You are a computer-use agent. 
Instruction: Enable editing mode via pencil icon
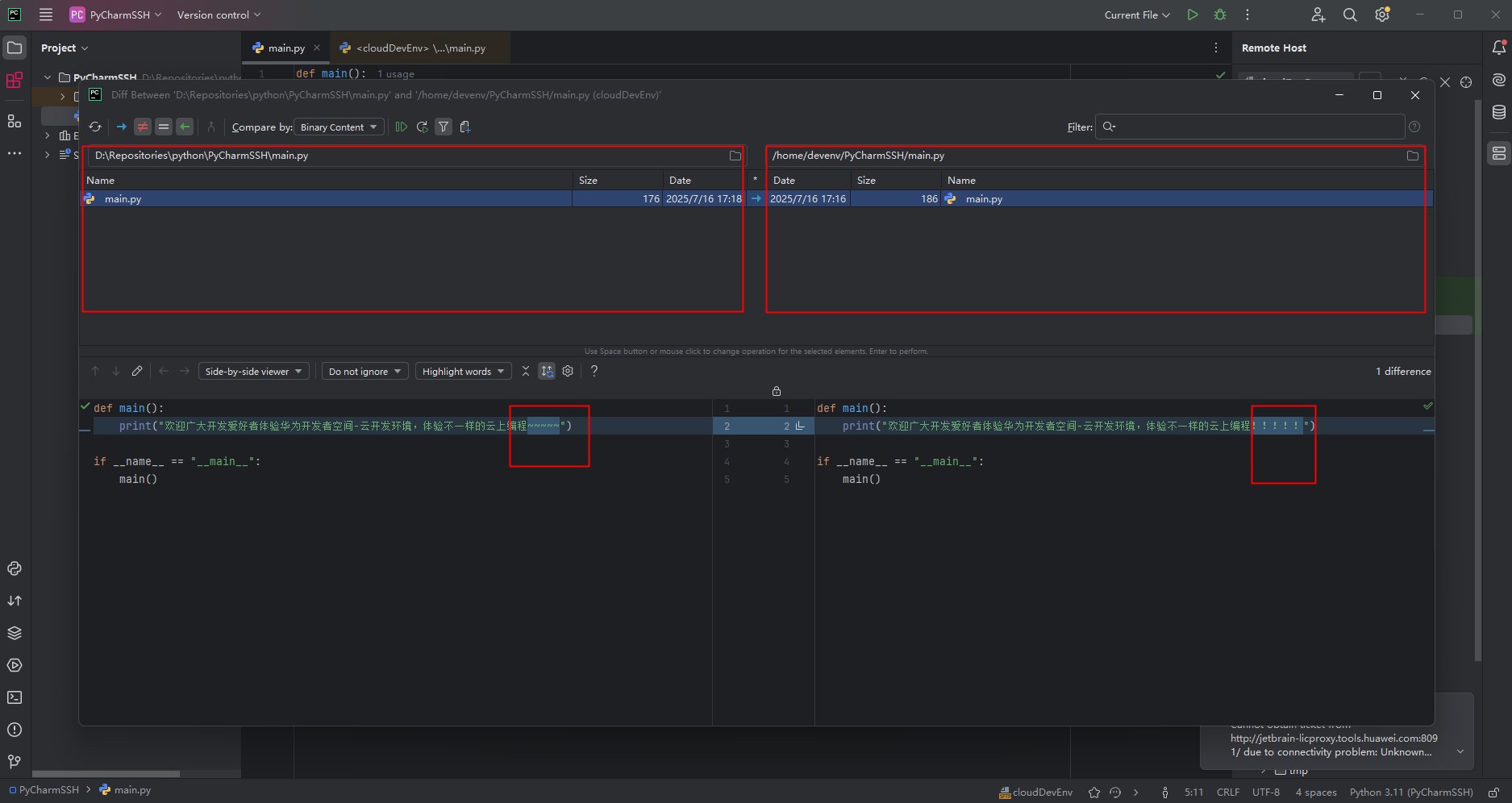pyautogui.click(x=136, y=371)
